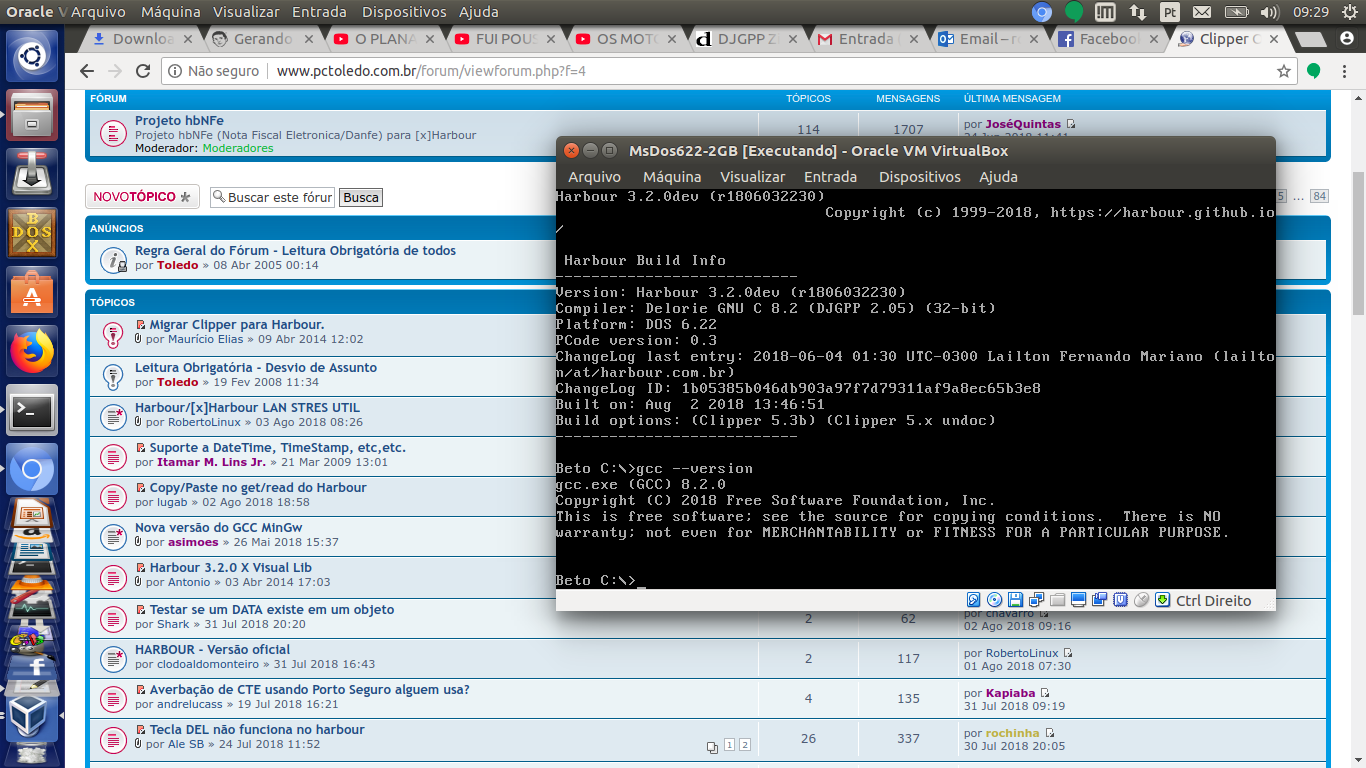Click the hard disk activity status icon

pos(973,600)
